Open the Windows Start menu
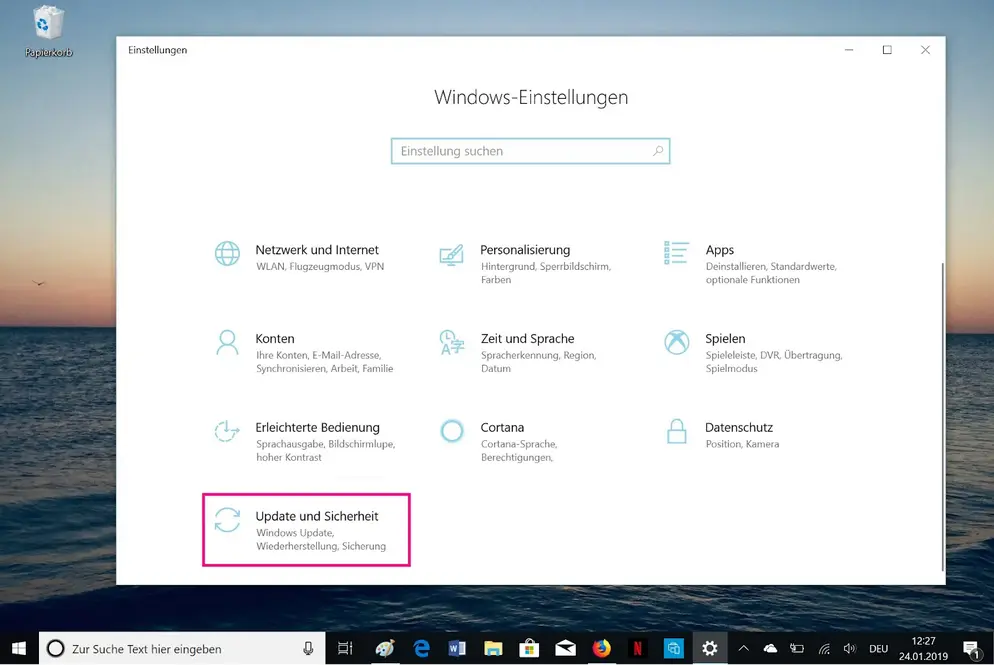 coord(18,649)
